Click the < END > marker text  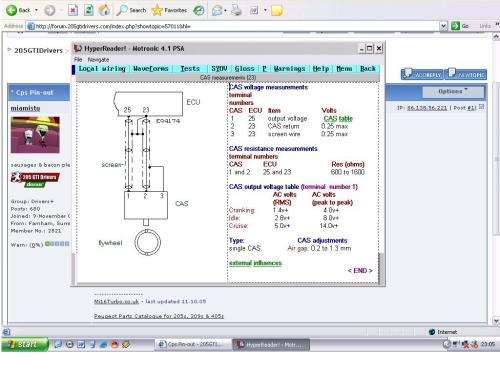click(360, 271)
